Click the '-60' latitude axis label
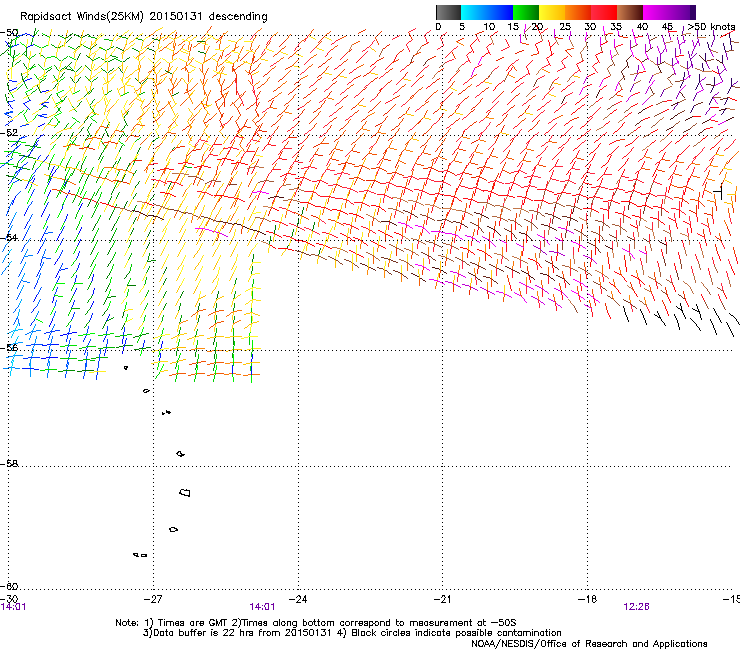Image resolution: width=740 pixels, height=650 pixels. click(9, 586)
